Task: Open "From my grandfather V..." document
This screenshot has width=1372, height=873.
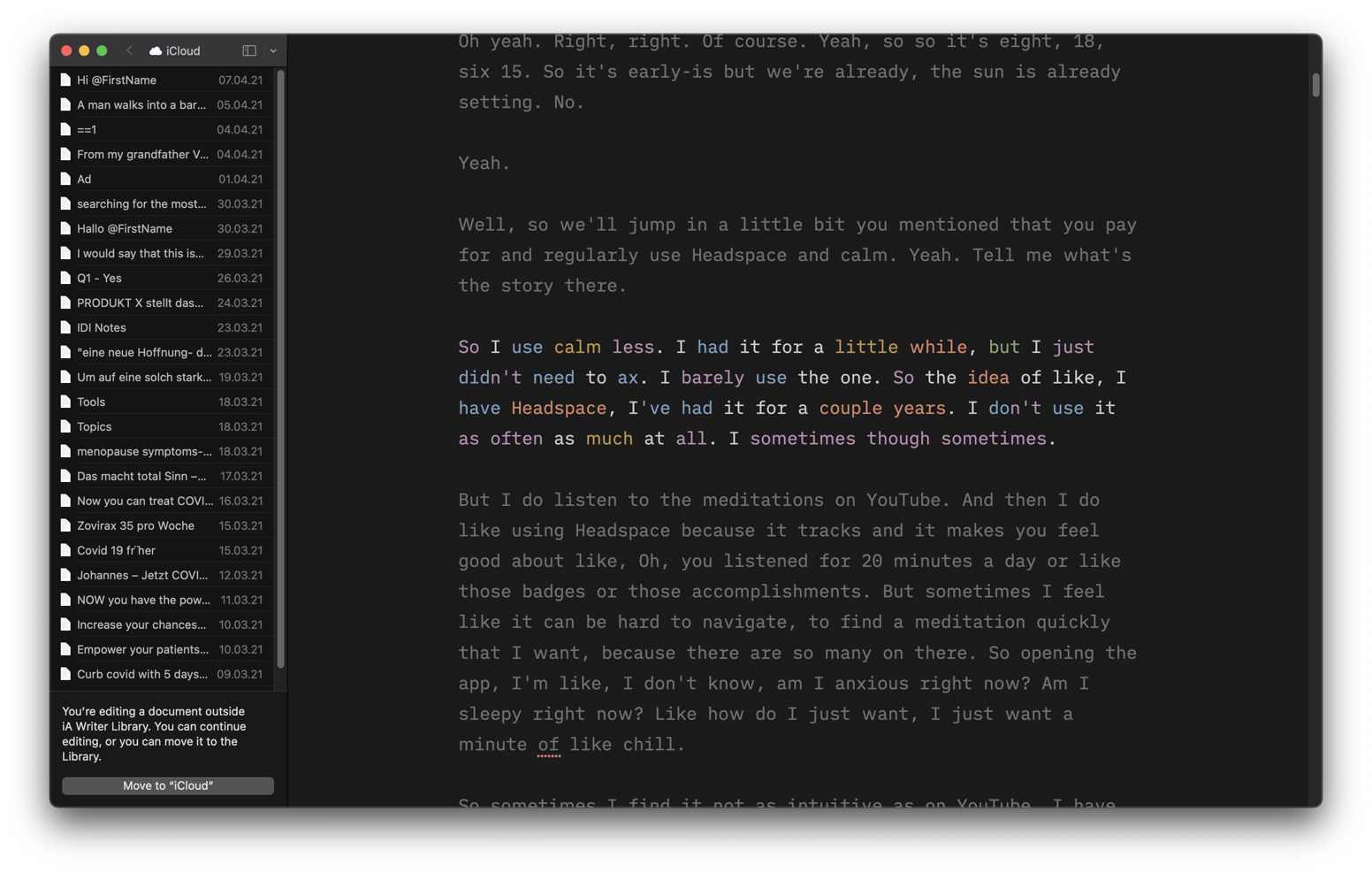Action: pos(162,154)
